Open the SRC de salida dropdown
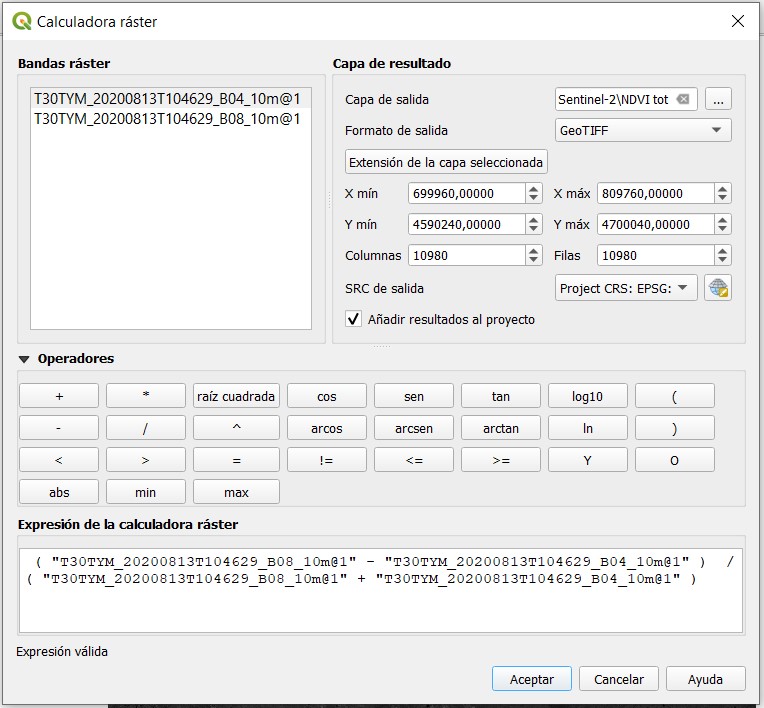Screen dimensions: 764x708 [x=626, y=288]
